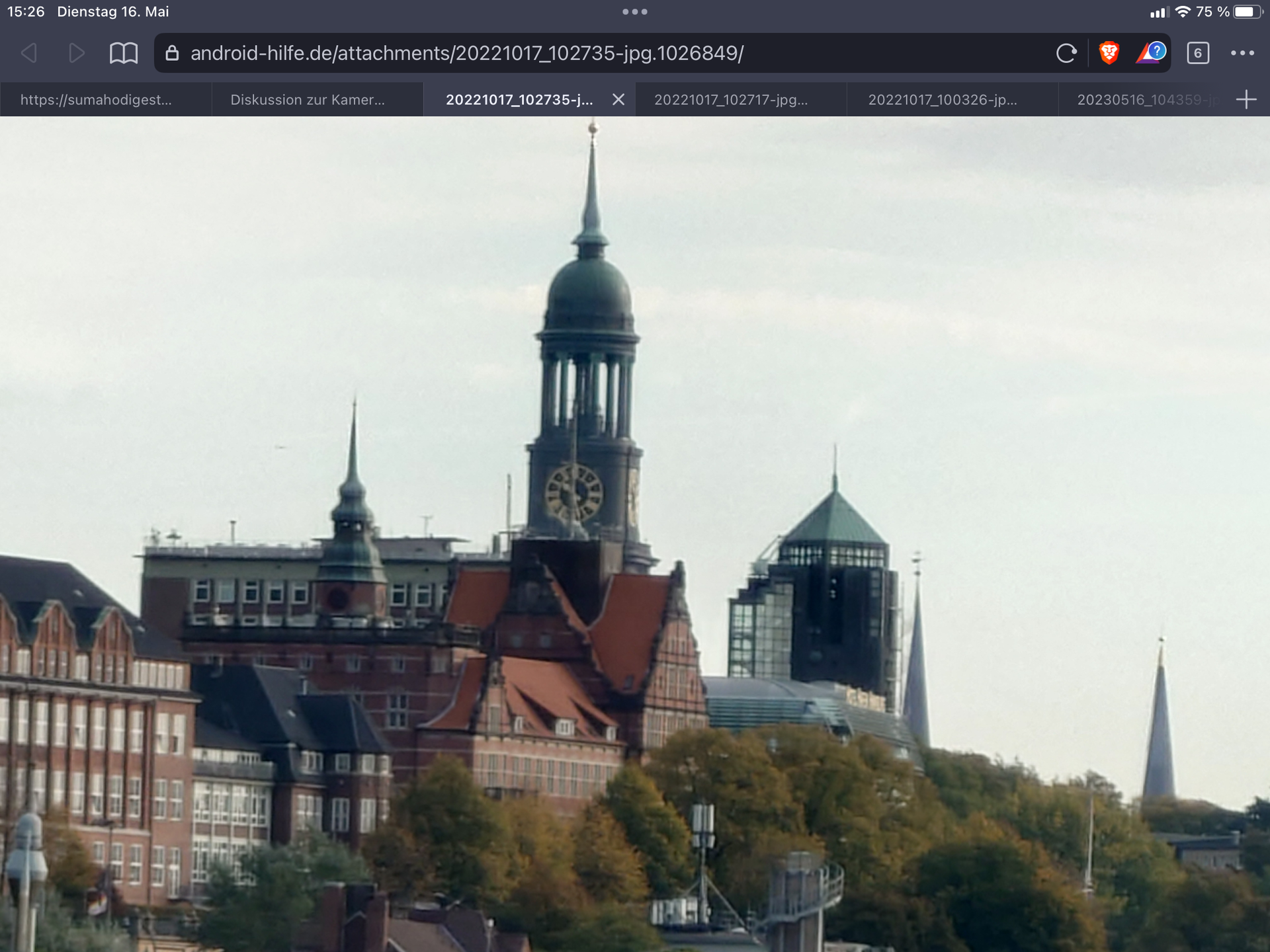This screenshot has height=952, width=1270.
Task: Add a new tab with plus
Action: click(1246, 100)
